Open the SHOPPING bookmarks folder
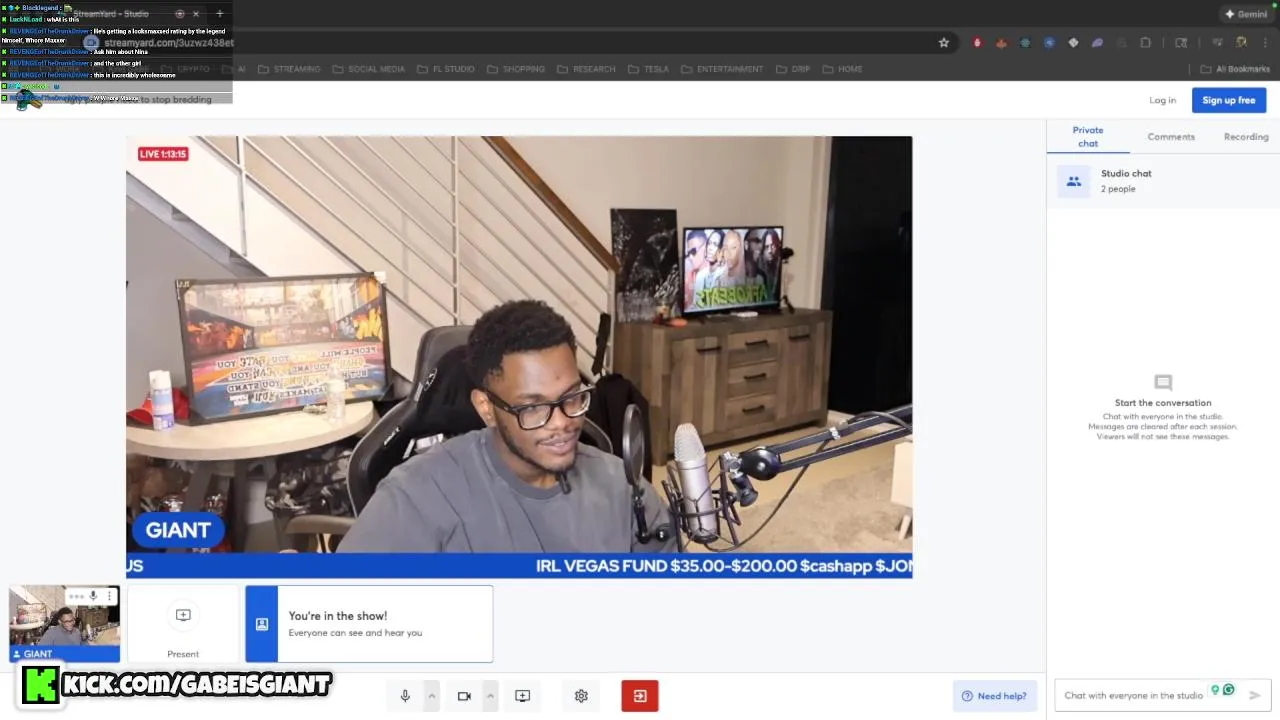1280x720 pixels. [x=516, y=69]
